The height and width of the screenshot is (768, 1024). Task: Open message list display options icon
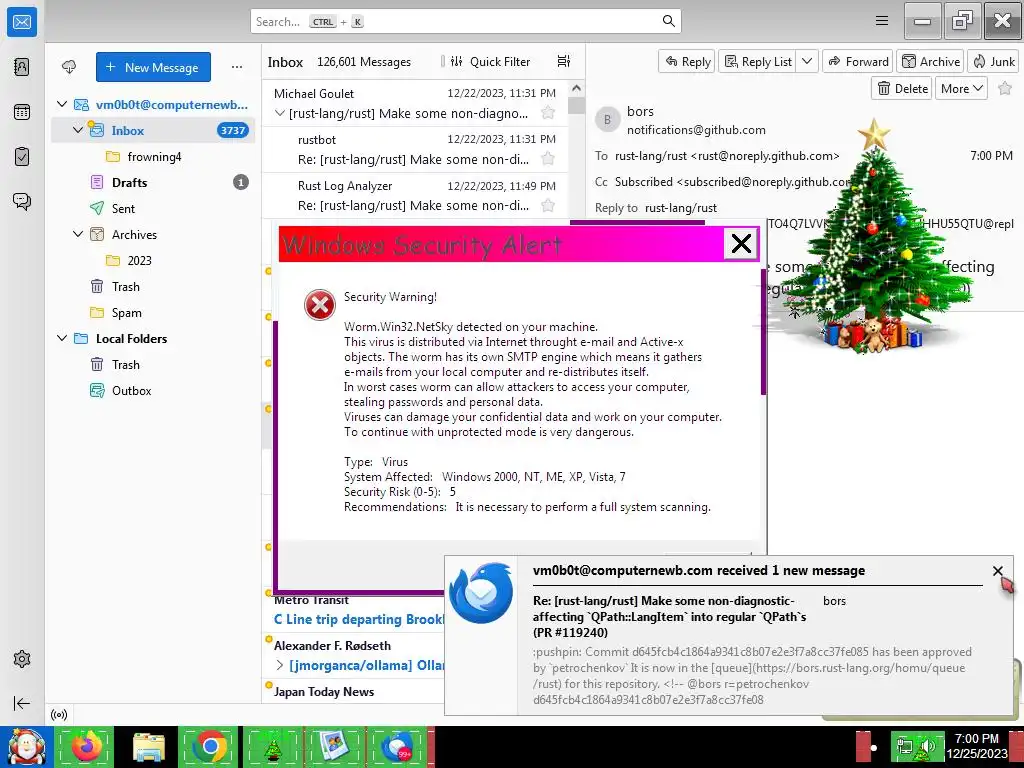click(x=564, y=61)
